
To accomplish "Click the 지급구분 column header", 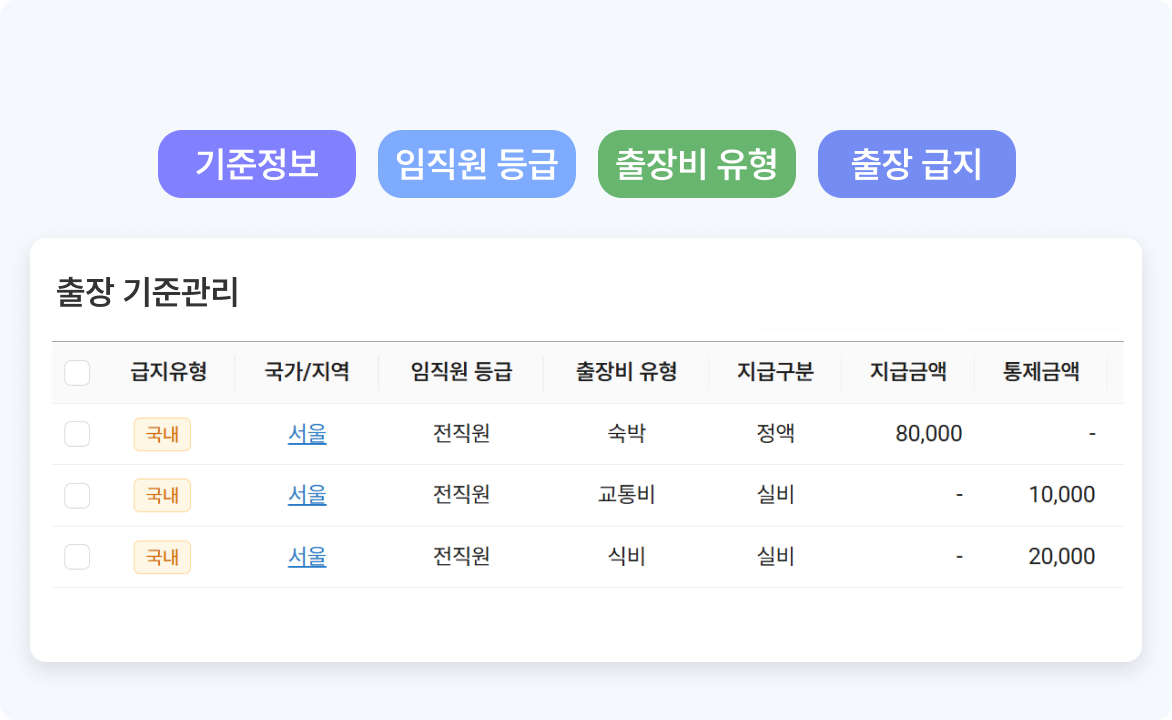I will tap(775, 373).
